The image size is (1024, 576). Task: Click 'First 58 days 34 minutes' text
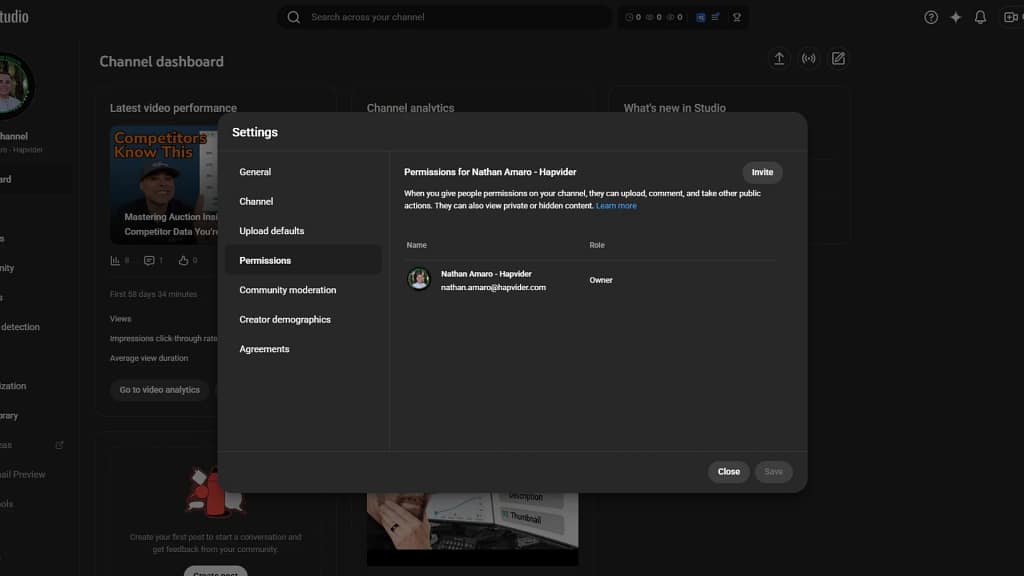[x=153, y=295]
